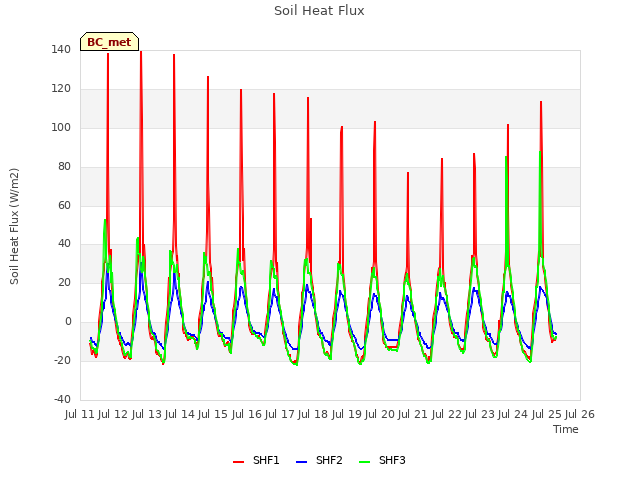
Task: Click the 100 y-axis tick label
Action: pyautogui.click(x=61, y=128)
